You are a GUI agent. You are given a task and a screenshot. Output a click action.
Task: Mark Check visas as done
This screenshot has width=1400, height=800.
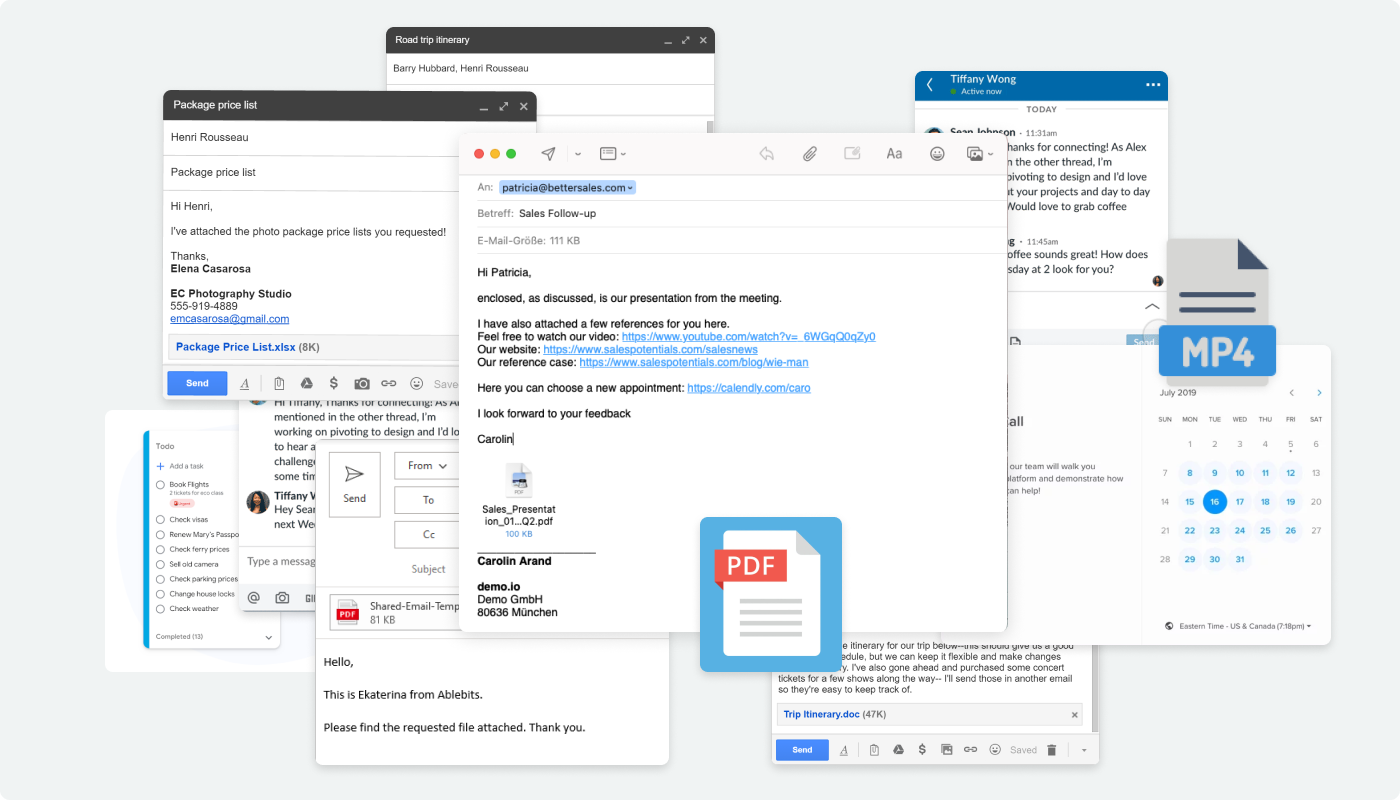(160, 520)
